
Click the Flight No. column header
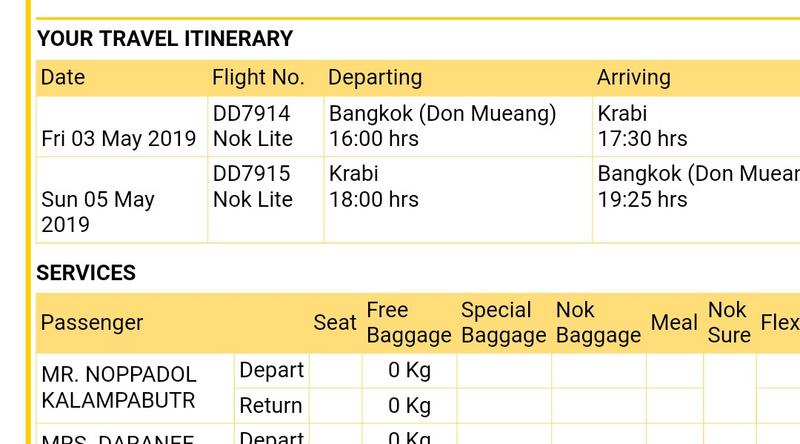coord(258,78)
